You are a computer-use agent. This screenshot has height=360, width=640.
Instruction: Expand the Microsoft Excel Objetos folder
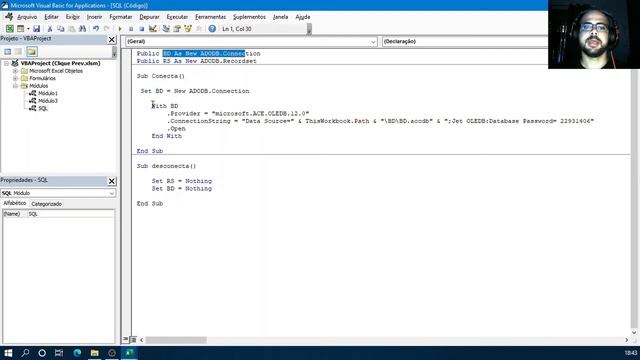15,71
